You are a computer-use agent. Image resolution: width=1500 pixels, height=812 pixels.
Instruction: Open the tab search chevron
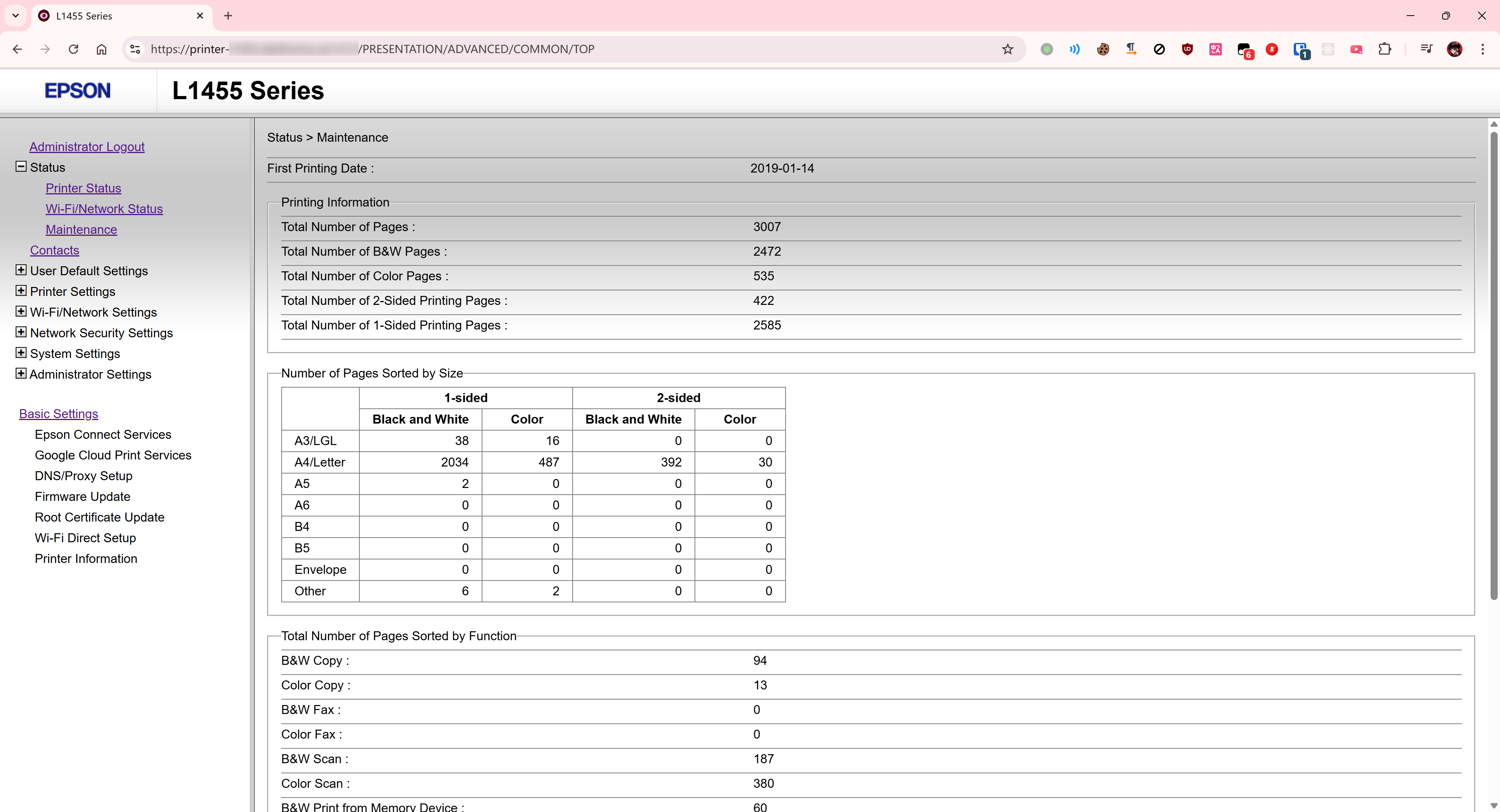pyautogui.click(x=16, y=16)
